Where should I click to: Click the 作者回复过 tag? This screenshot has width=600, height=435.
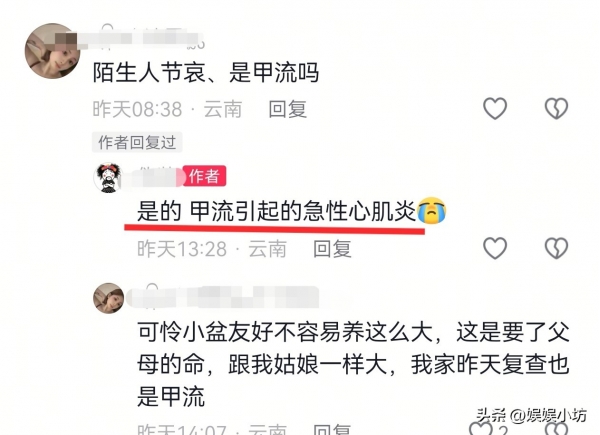click(x=137, y=142)
